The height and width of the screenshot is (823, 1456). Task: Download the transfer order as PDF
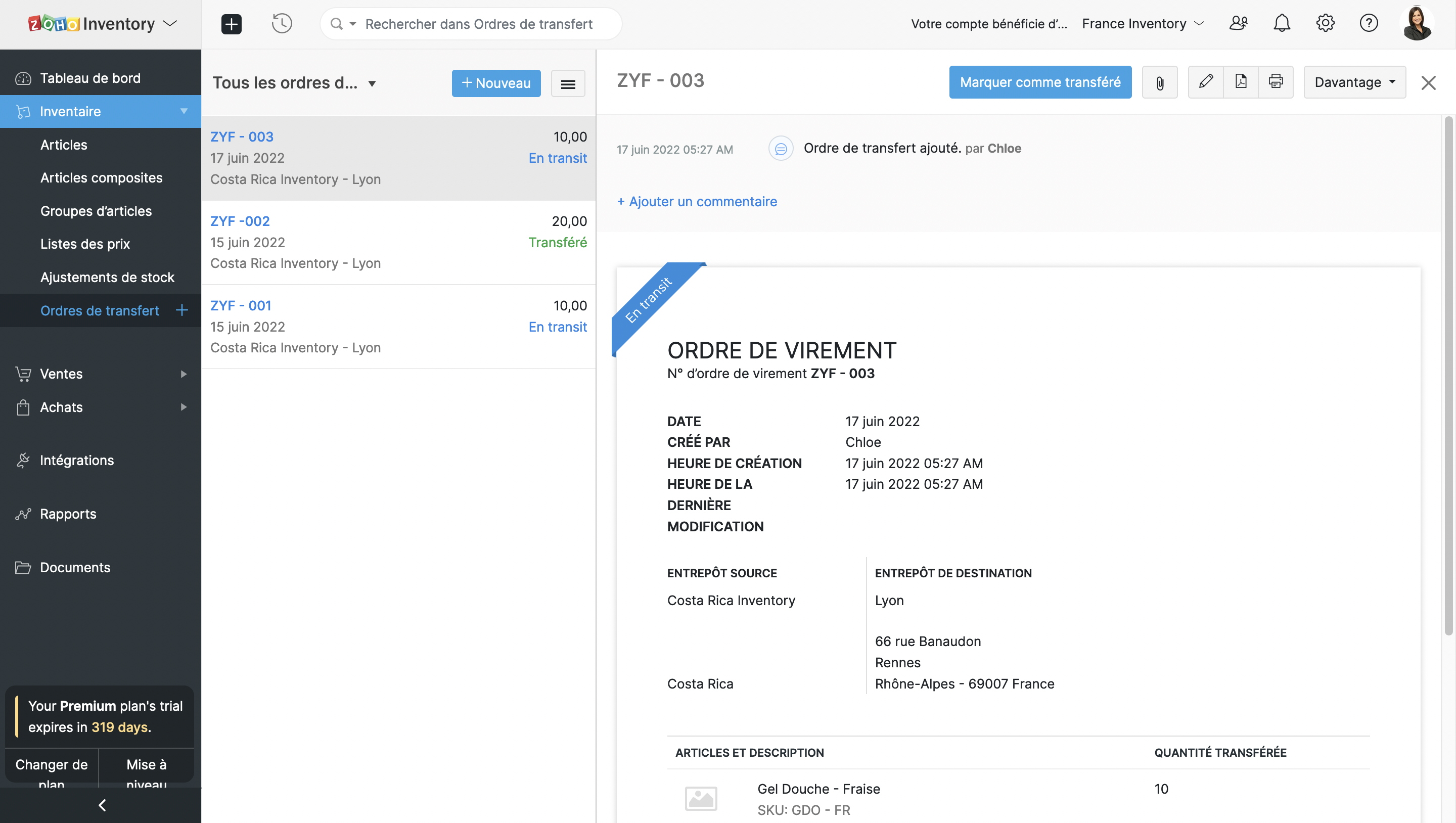click(1241, 82)
